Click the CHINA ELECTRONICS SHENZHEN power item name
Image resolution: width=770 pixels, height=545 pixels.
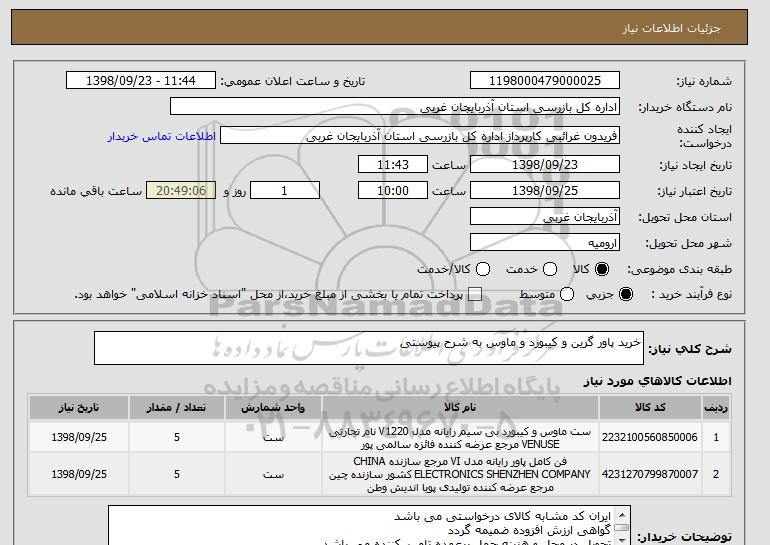click(x=460, y=474)
